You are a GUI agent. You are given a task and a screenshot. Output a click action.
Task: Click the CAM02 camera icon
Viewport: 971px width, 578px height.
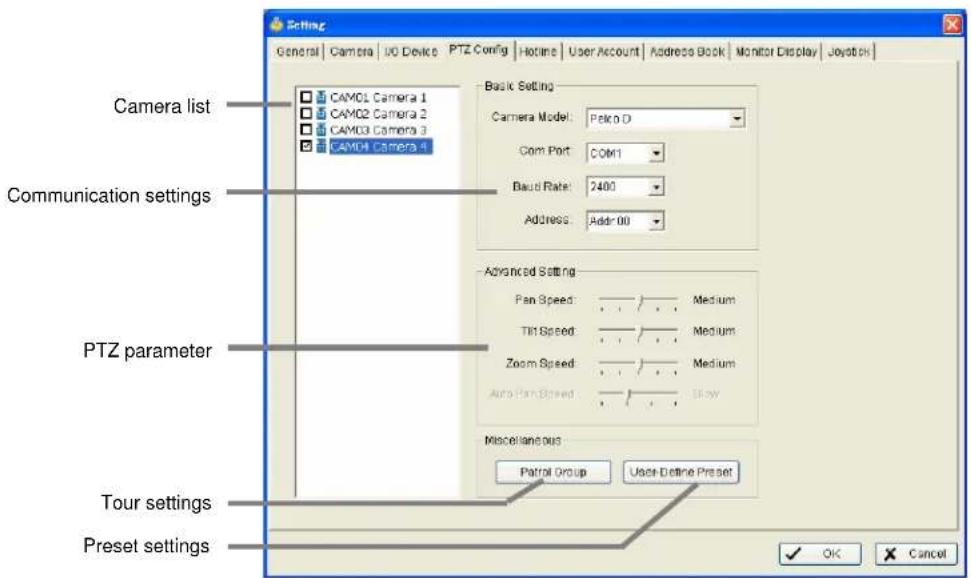[x=321, y=113]
